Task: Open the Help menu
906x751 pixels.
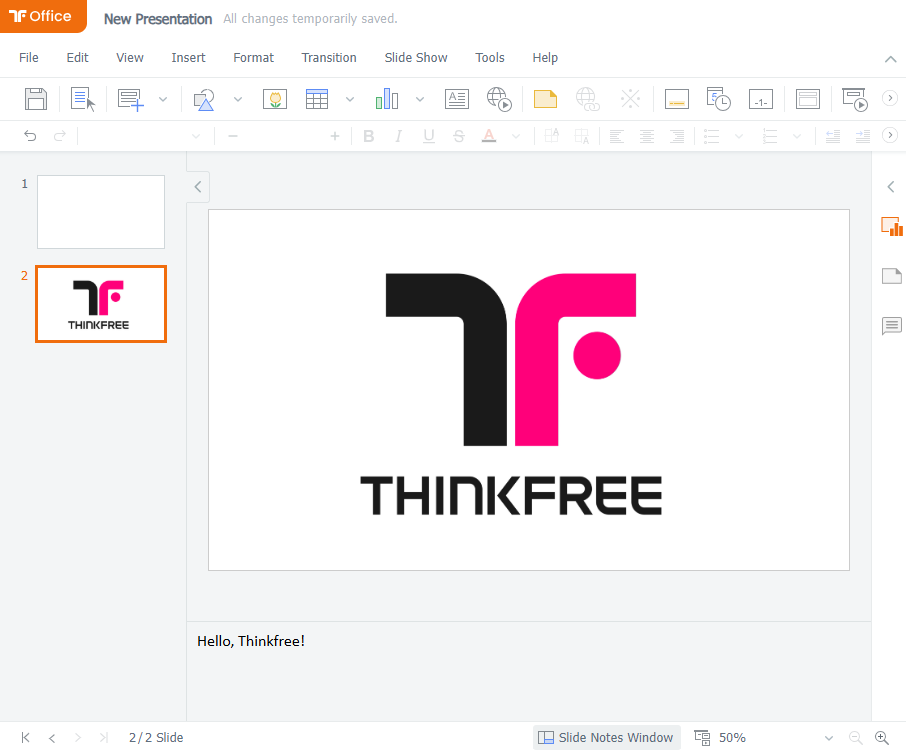Action: tap(545, 58)
